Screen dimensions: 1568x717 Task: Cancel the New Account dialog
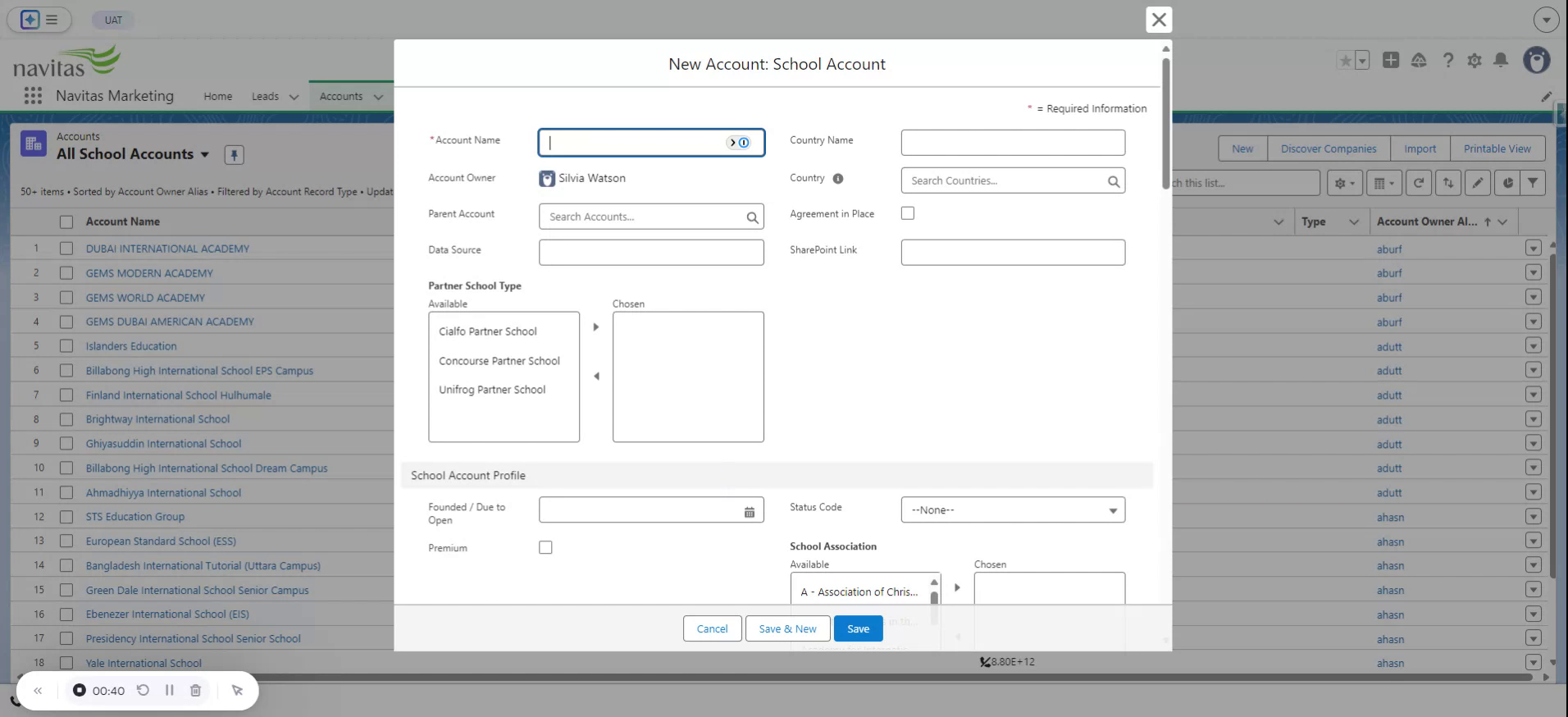point(712,628)
